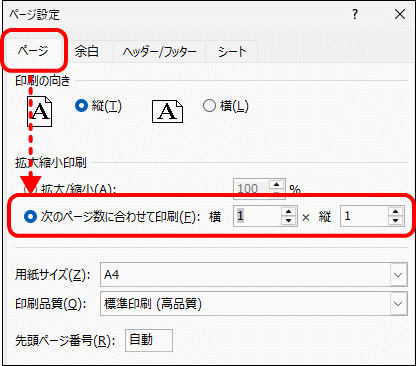The width and height of the screenshot is (416, 366).
Task: Click the 印刷品質(Q) label
Action: click(51, 304)
